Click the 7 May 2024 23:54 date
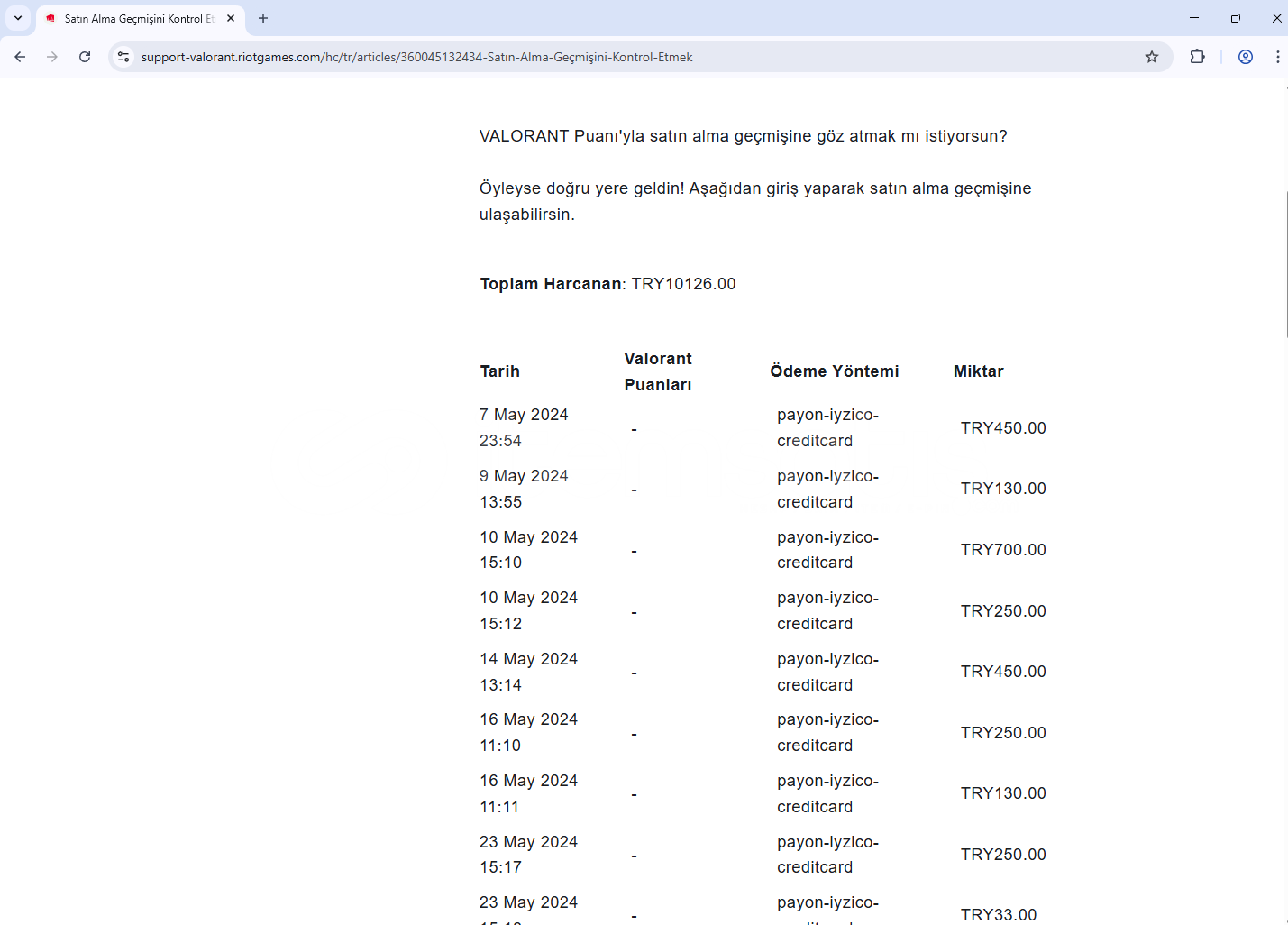This screenshot has width=1288, height=925. (524, 427)
